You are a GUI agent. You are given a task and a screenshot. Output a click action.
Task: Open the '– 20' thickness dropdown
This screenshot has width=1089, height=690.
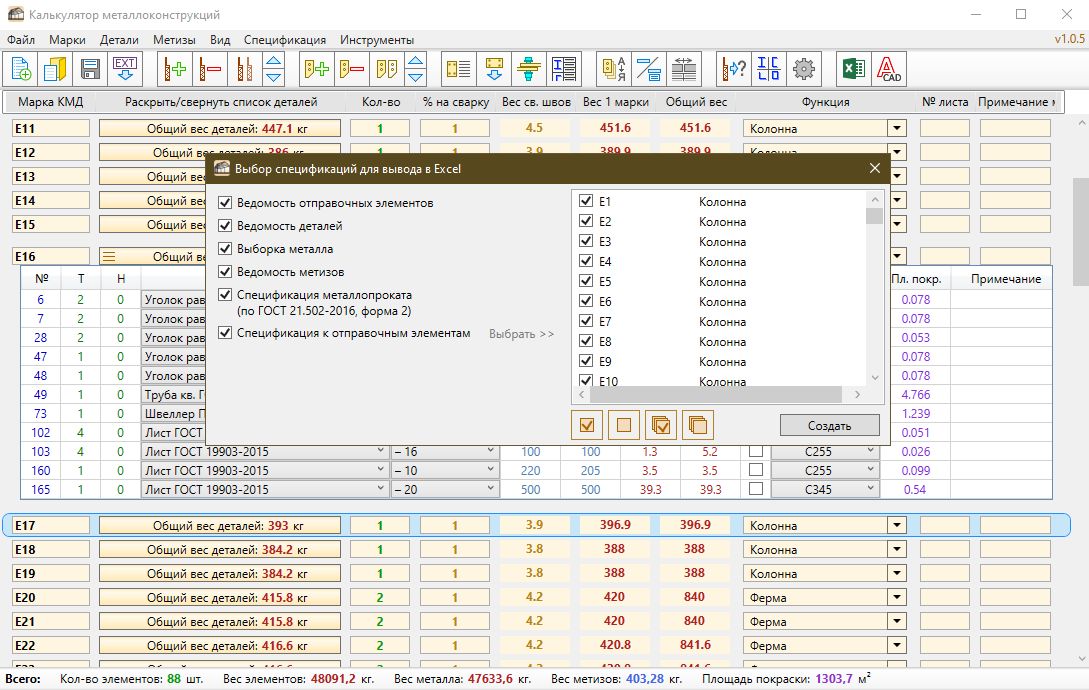click(x=490, y=490)
